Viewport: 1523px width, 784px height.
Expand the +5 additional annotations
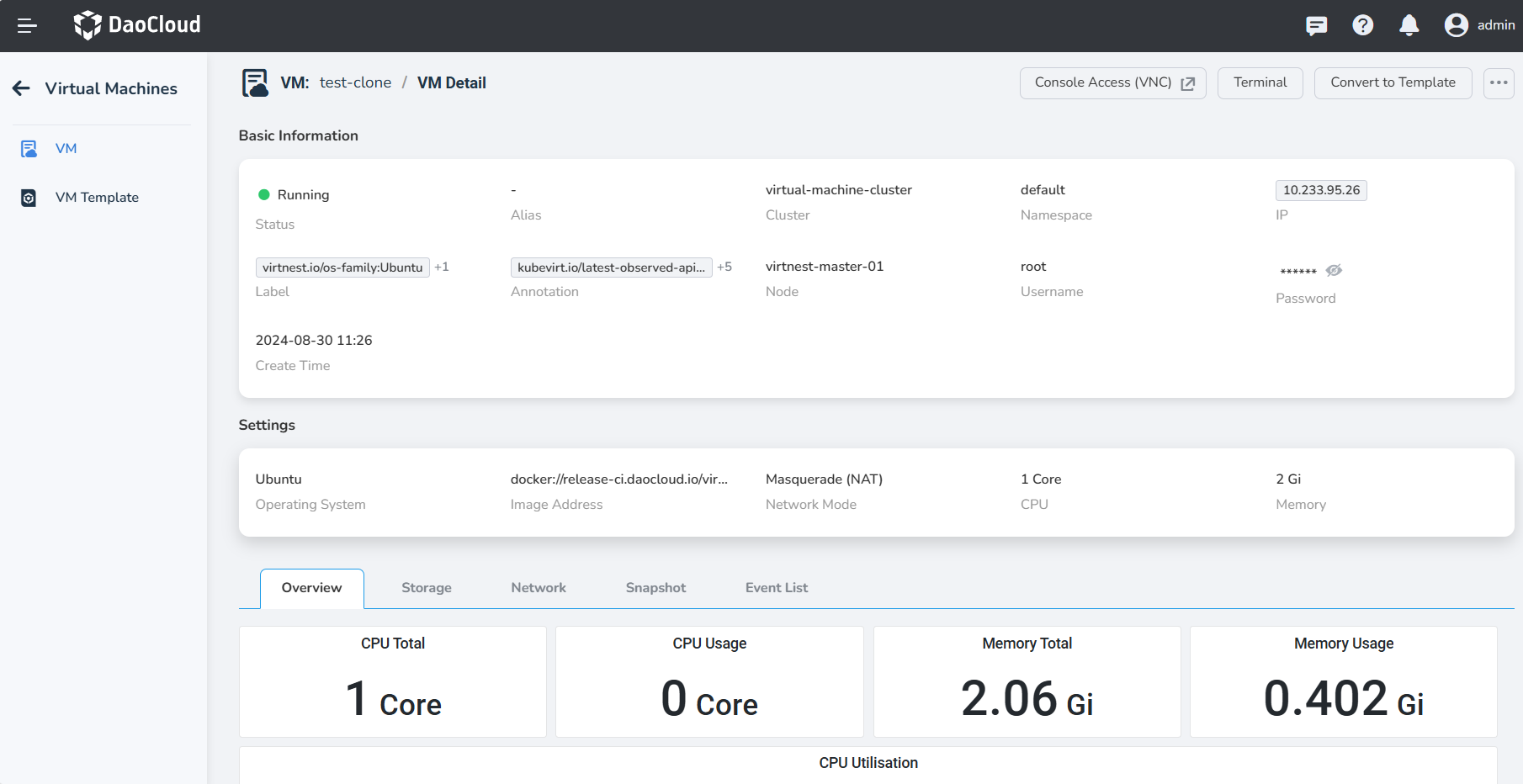click(x=724, y=267)
